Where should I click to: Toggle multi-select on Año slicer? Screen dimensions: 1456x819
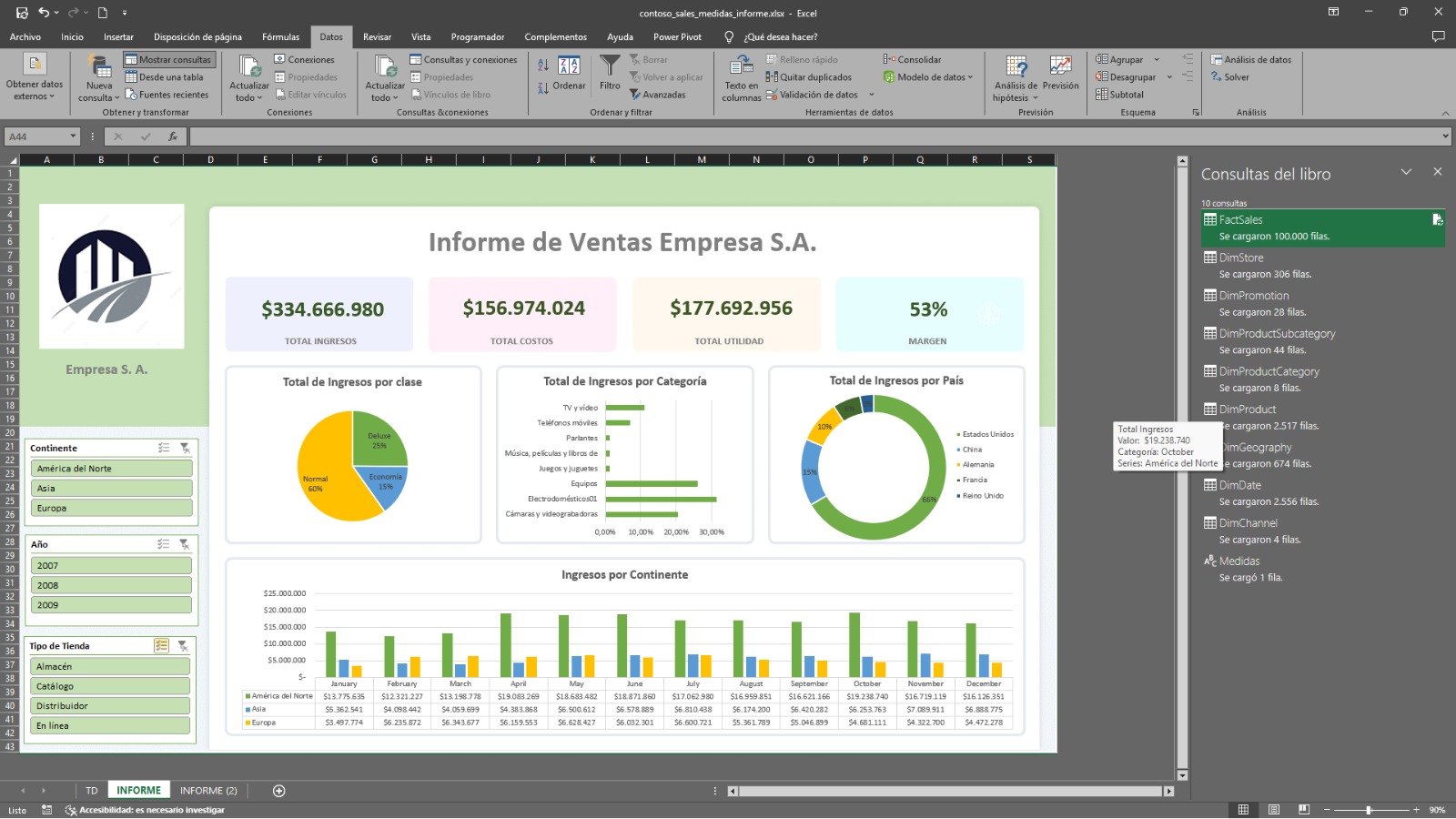(x=164, y=544)
